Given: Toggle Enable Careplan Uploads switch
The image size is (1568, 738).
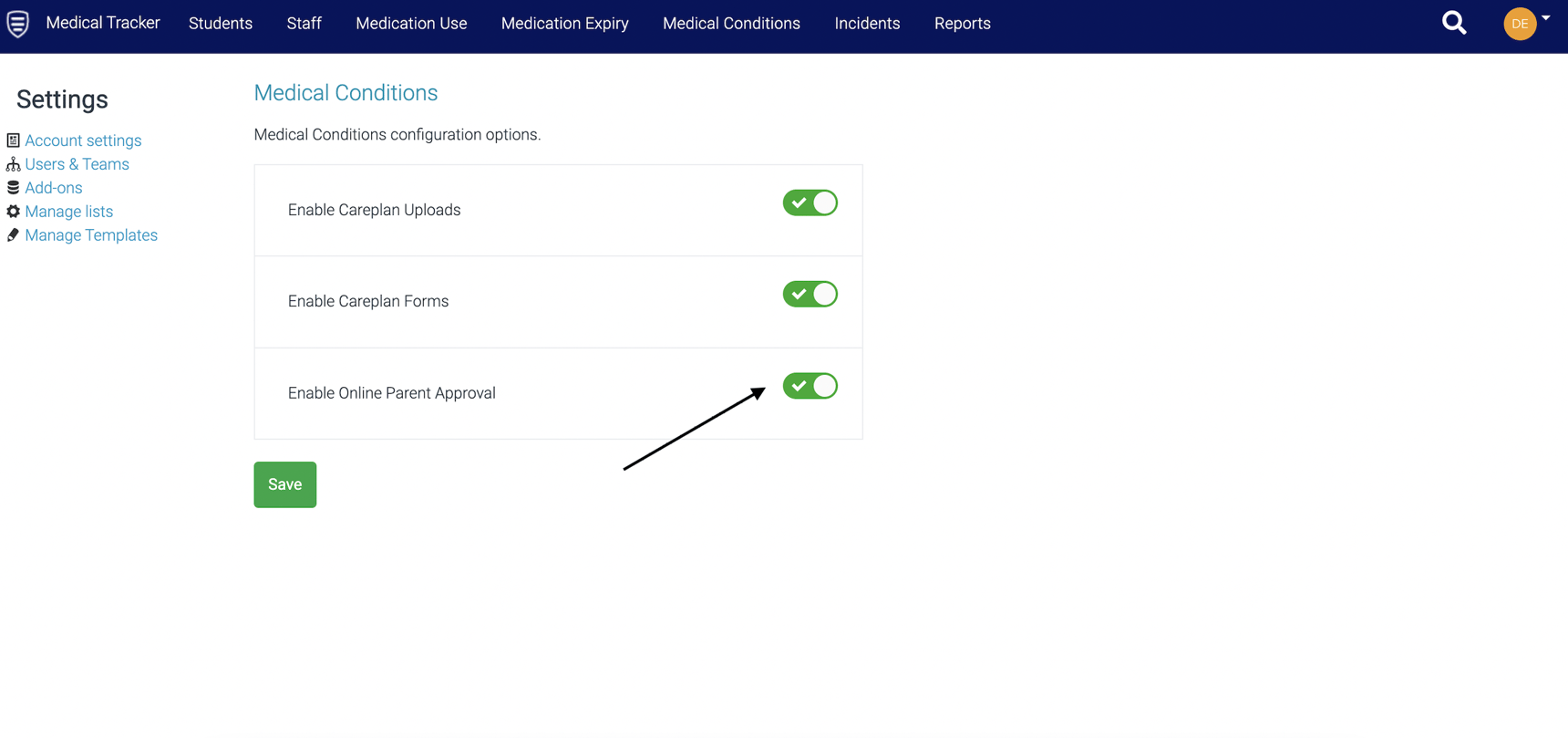Looking at the screenshot, I should [810, 203].
